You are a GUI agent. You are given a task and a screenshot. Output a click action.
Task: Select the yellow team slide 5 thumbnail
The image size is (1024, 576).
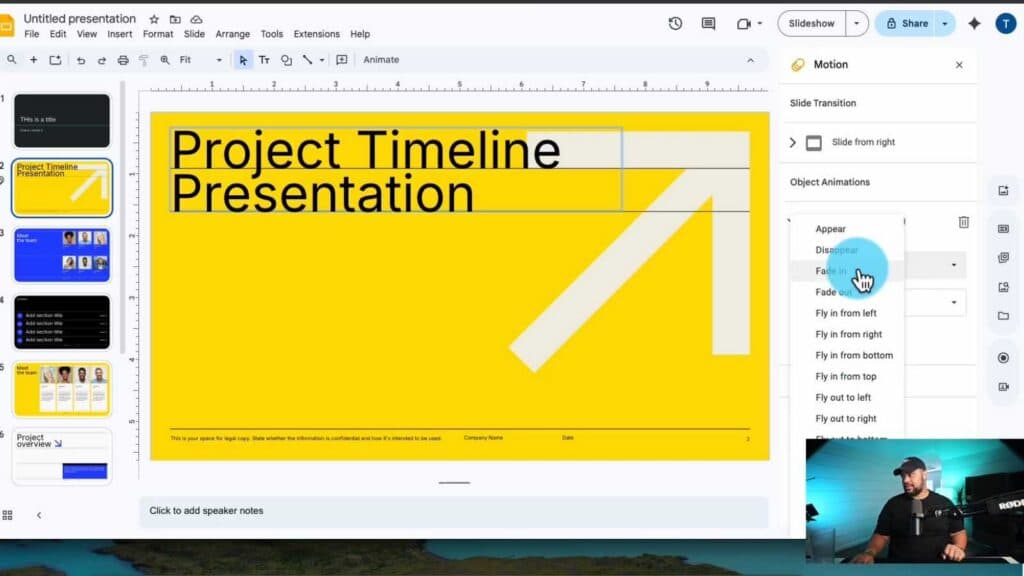click(x=62, y=389)
